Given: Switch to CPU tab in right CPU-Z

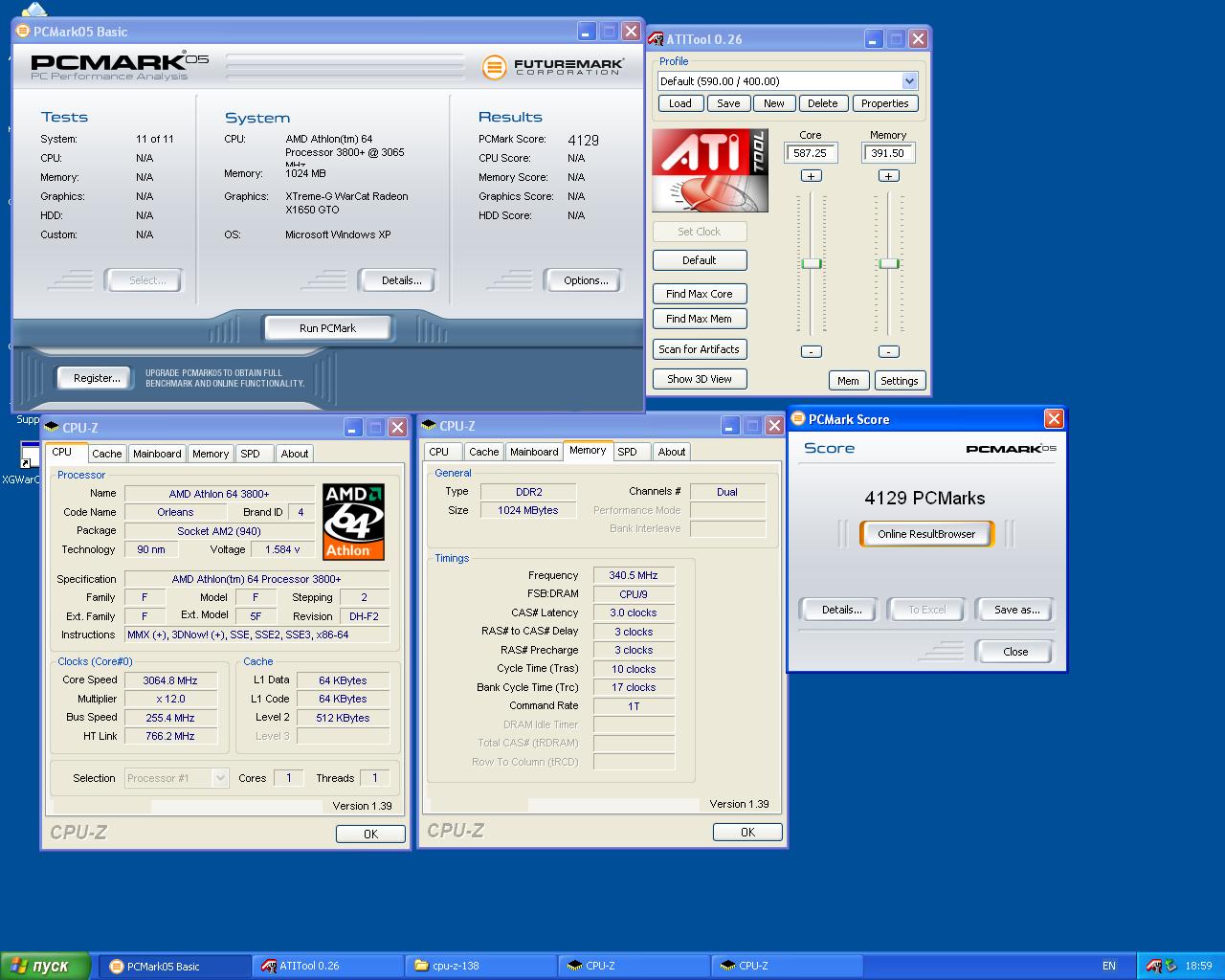Looking at the screenshot, I should point(439,452).
